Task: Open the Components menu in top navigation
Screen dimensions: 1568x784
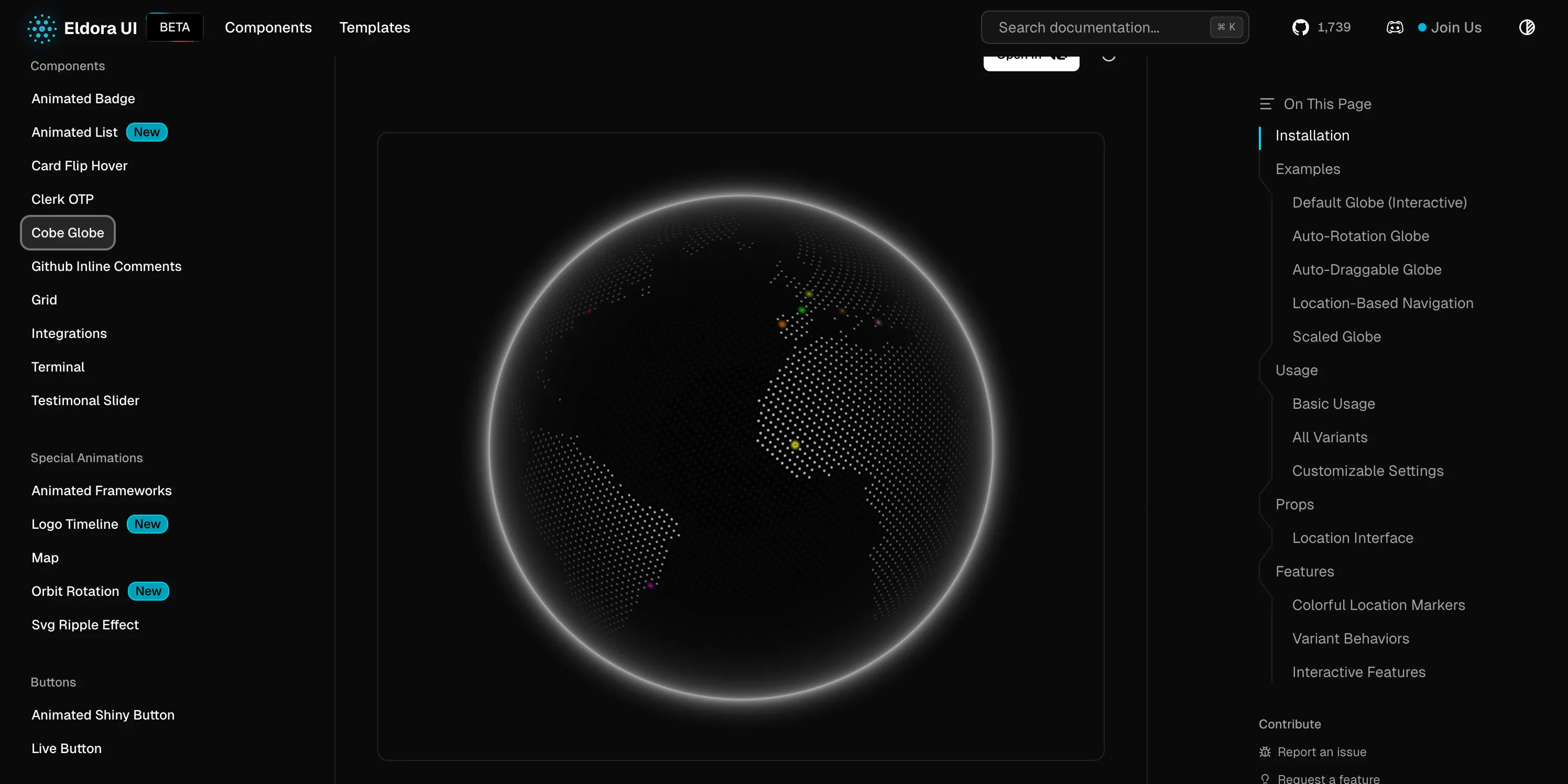Action: click(x=268, y=27)
